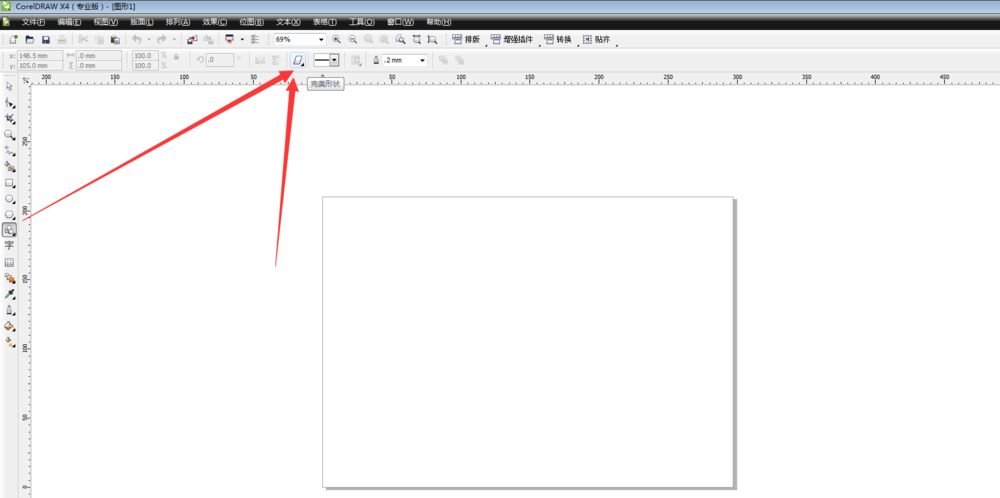
Task: Select the Pick tool arrow
Action: coord(10,86)
